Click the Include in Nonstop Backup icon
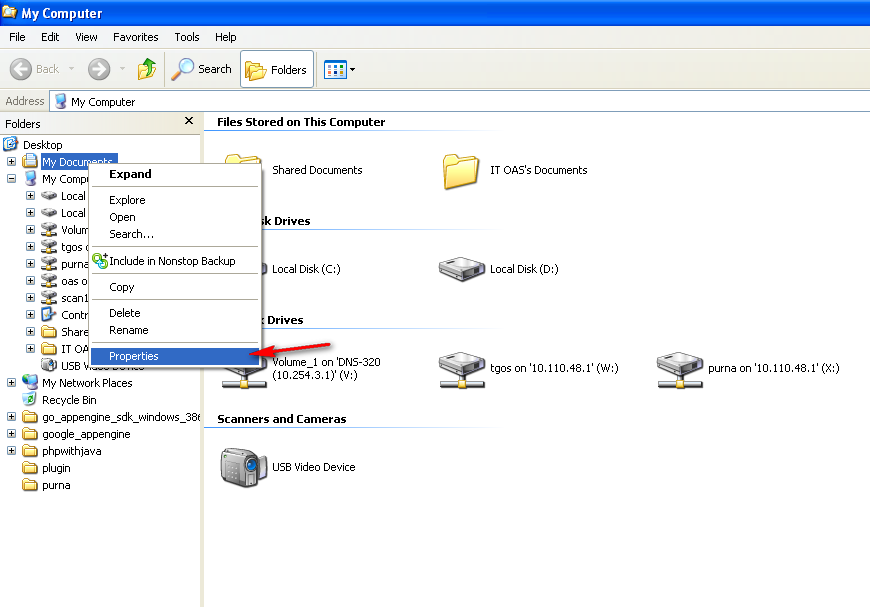The width and height of the screenshot is (870, 607). (100, 261)
